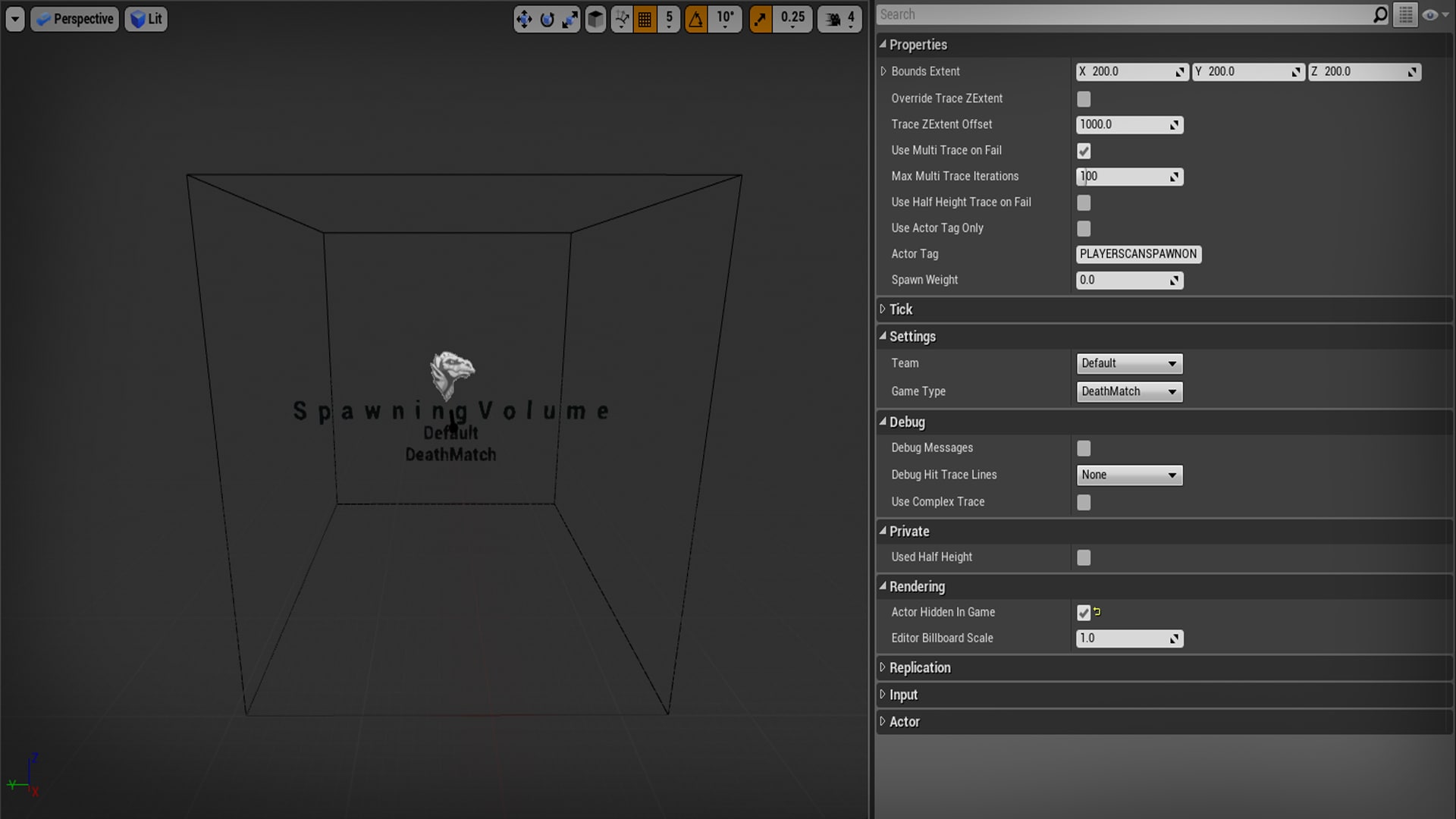
Task: Enable Override Trace ZExtent checkbox
Action: [1083, 99]
